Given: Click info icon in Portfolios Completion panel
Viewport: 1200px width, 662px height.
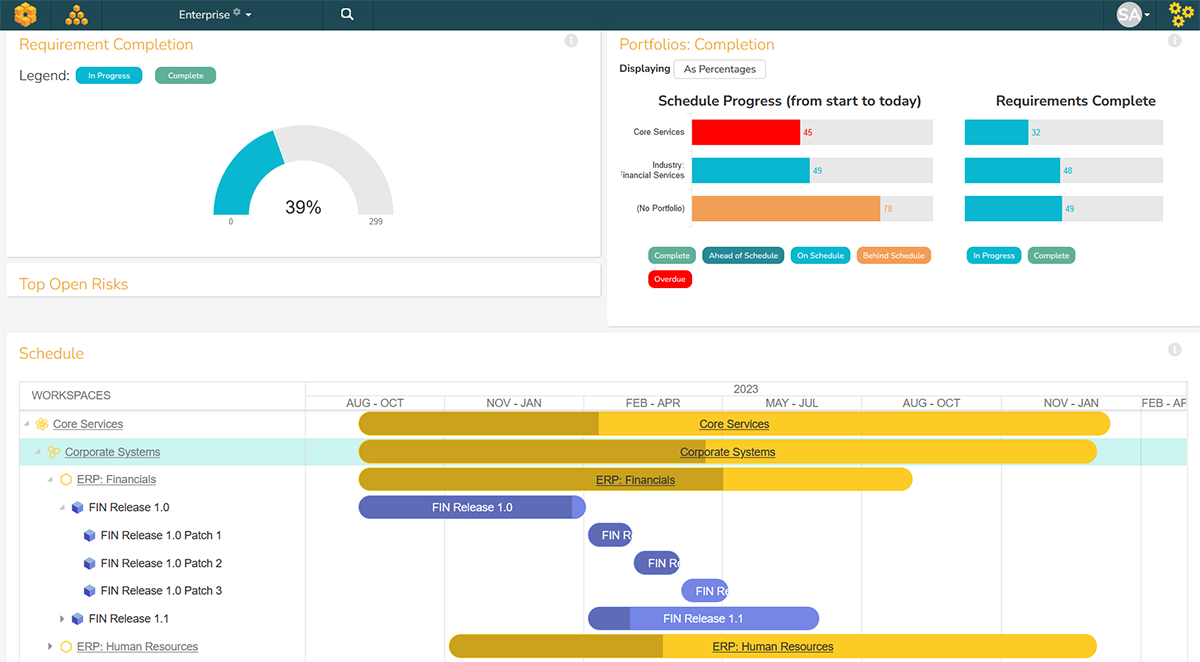Looking at the screenshot, I should pos(1175,41).
